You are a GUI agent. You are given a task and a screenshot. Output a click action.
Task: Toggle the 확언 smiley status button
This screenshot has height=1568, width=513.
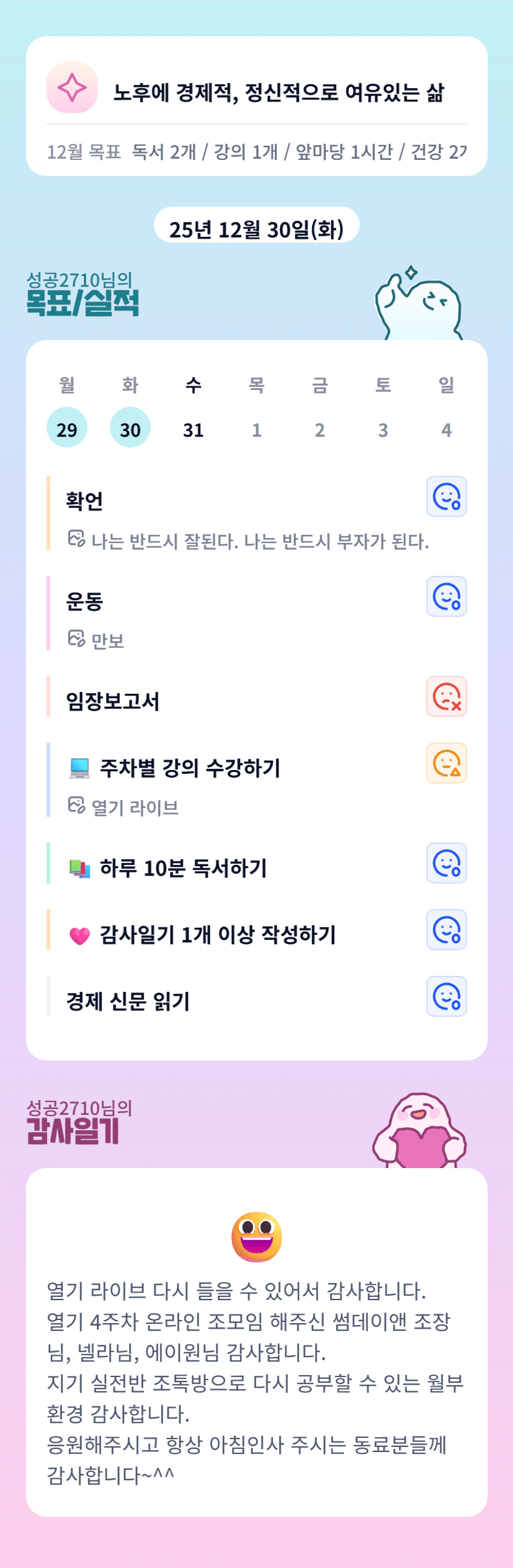coord(446,497)
